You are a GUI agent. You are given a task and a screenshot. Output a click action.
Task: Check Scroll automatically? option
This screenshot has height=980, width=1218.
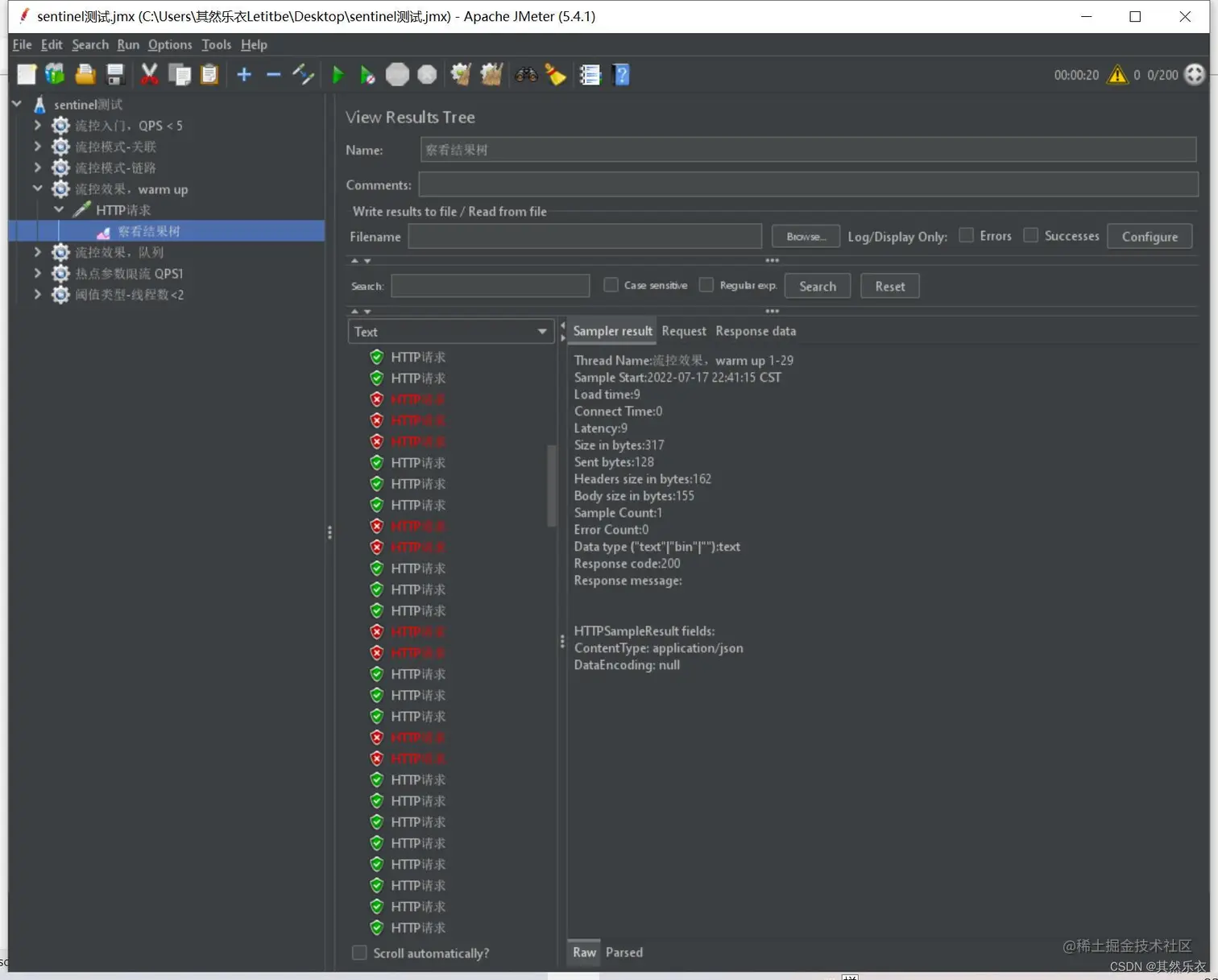(359, 953)
